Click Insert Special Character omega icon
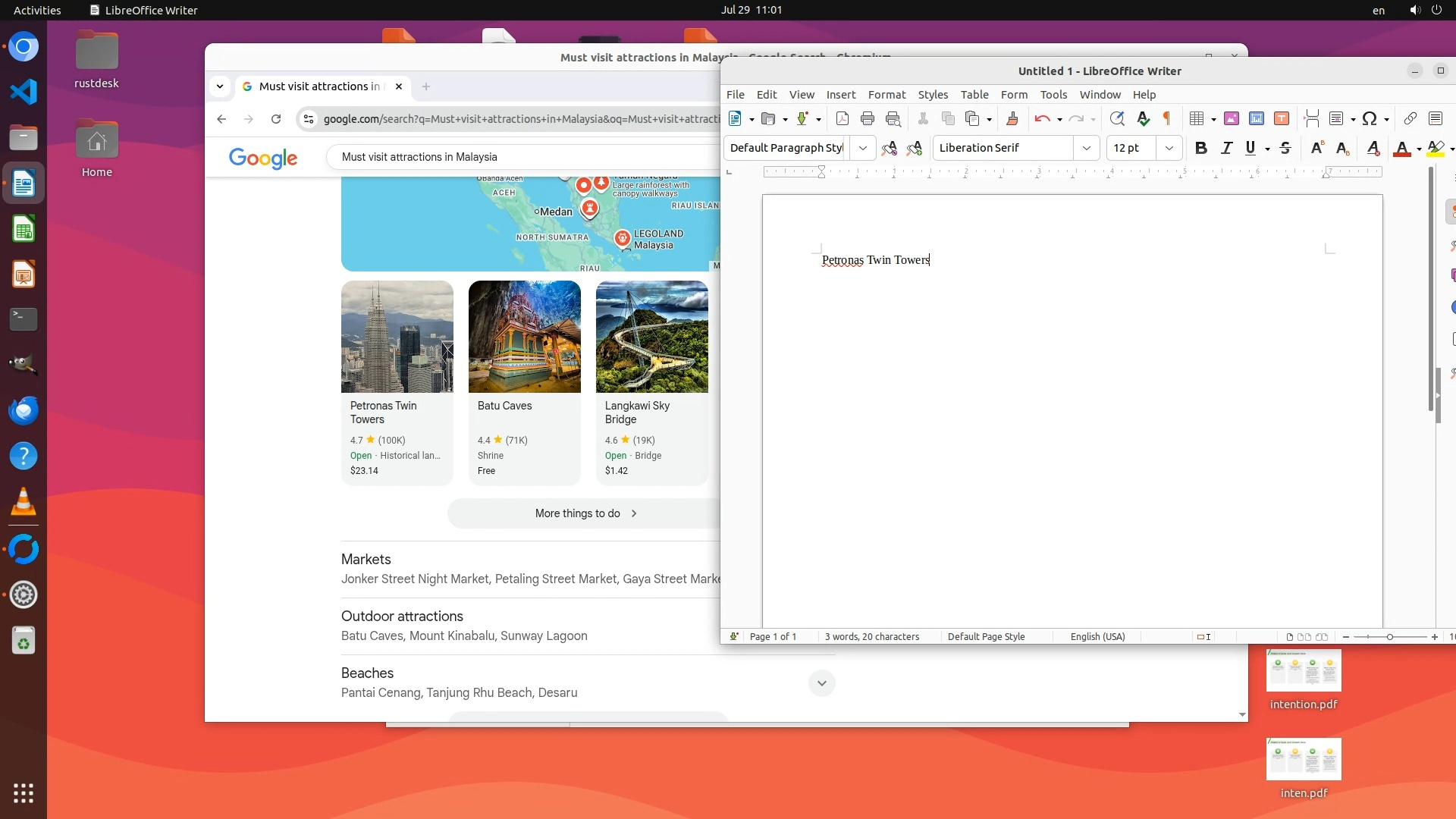The height and width of the screenshot is (819, 1456). pos(1369,118)
